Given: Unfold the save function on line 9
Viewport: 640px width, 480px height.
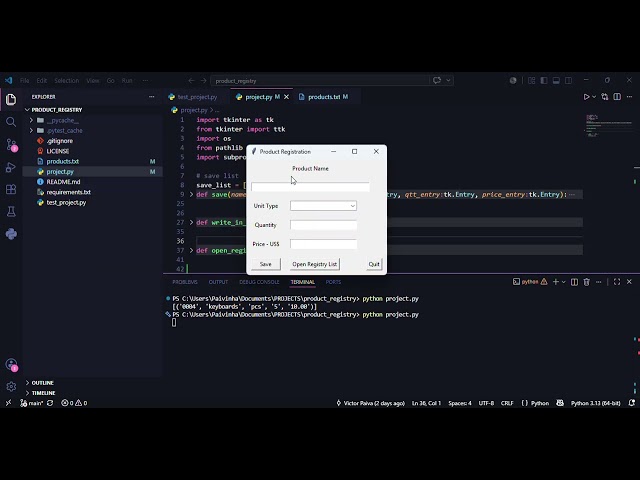Looking at the screenshot, I should (x=191, y=194).
